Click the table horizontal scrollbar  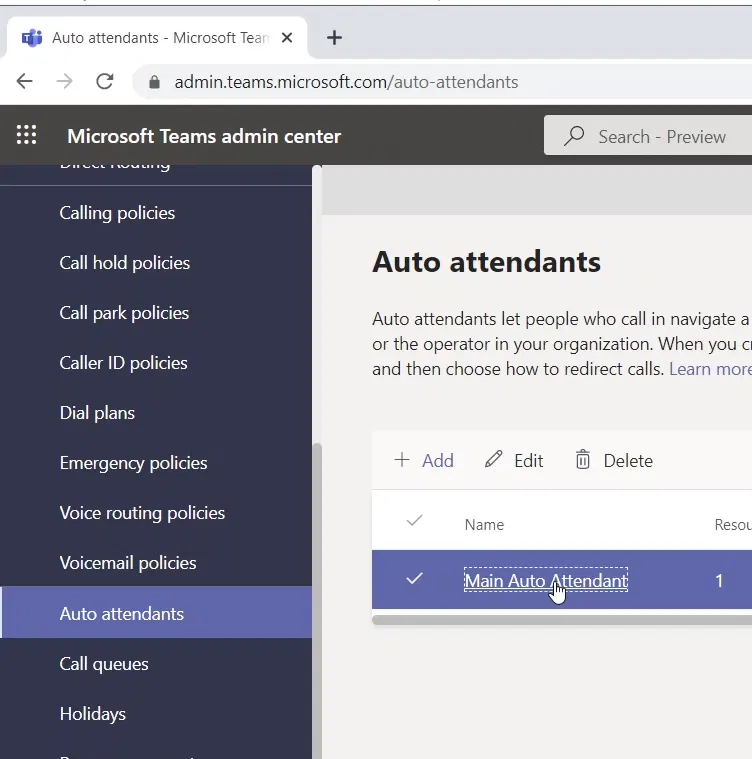(x=560, y=620)
